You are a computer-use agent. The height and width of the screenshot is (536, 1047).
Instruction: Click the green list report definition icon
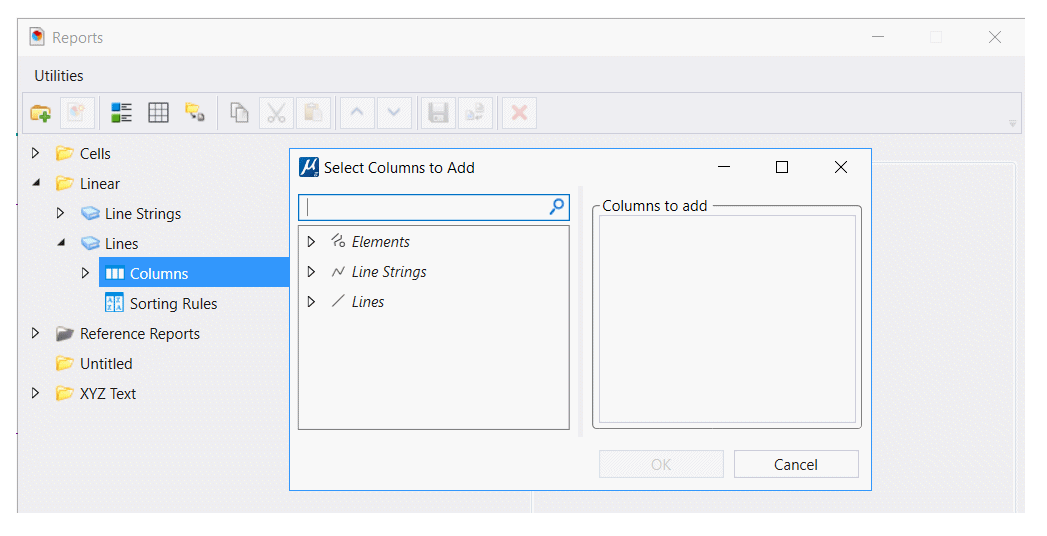click(122, 113)
